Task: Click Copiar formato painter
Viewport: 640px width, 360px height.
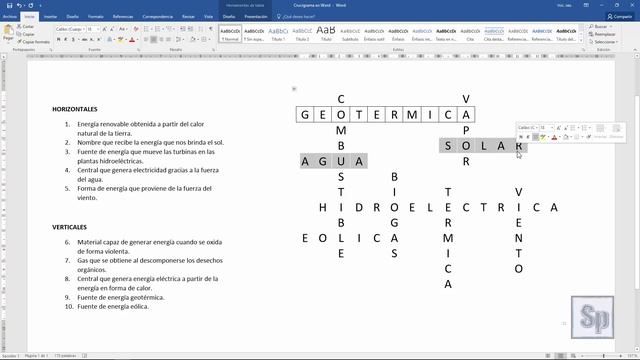Action: point(33,42)
